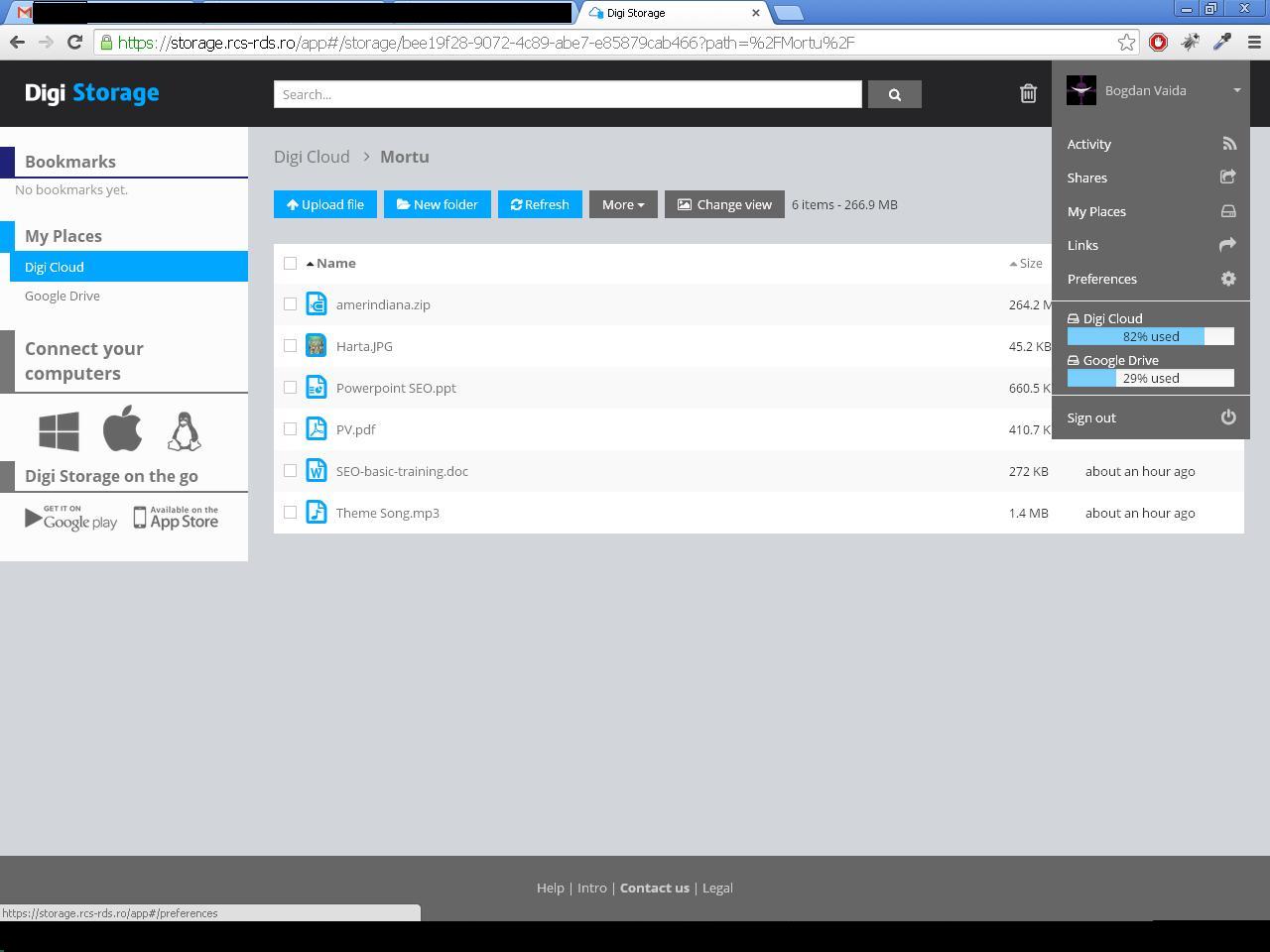
Task: Click the Theme Song.mp3 music icon
Action: click(317, 513)
